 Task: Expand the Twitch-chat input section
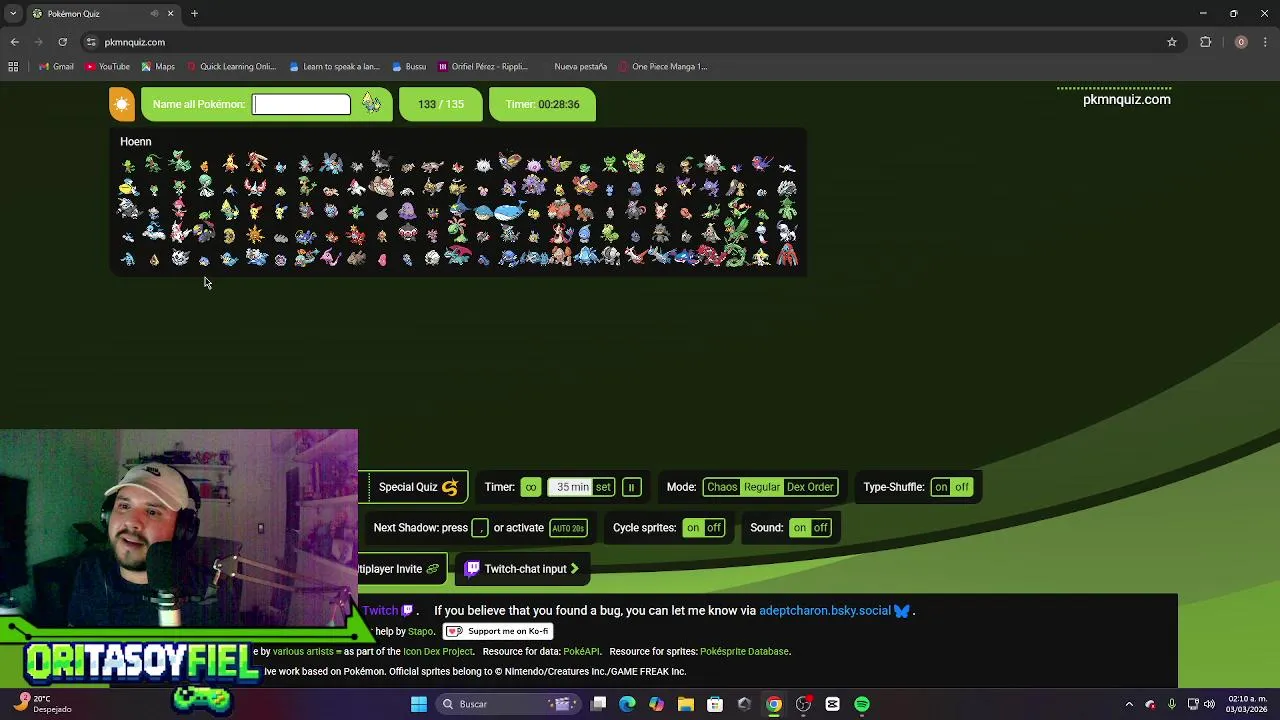pyautogui.click(x=522, y=569)
